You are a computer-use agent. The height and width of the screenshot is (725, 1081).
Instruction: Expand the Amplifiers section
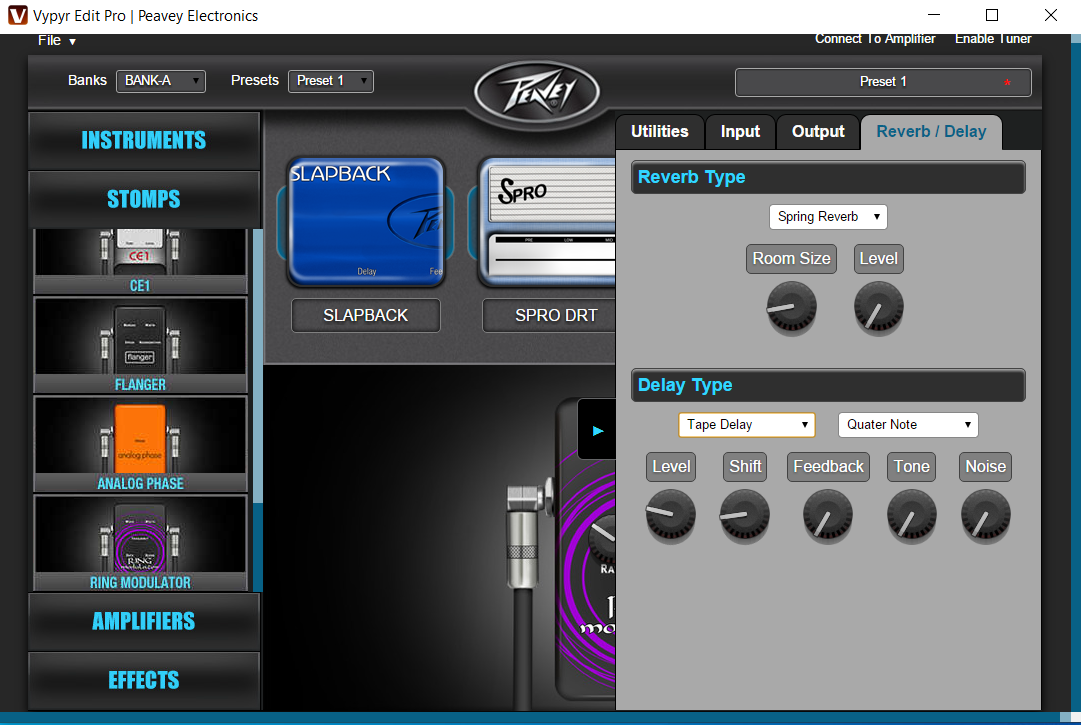pyautogui.click(x=144, y=622)
